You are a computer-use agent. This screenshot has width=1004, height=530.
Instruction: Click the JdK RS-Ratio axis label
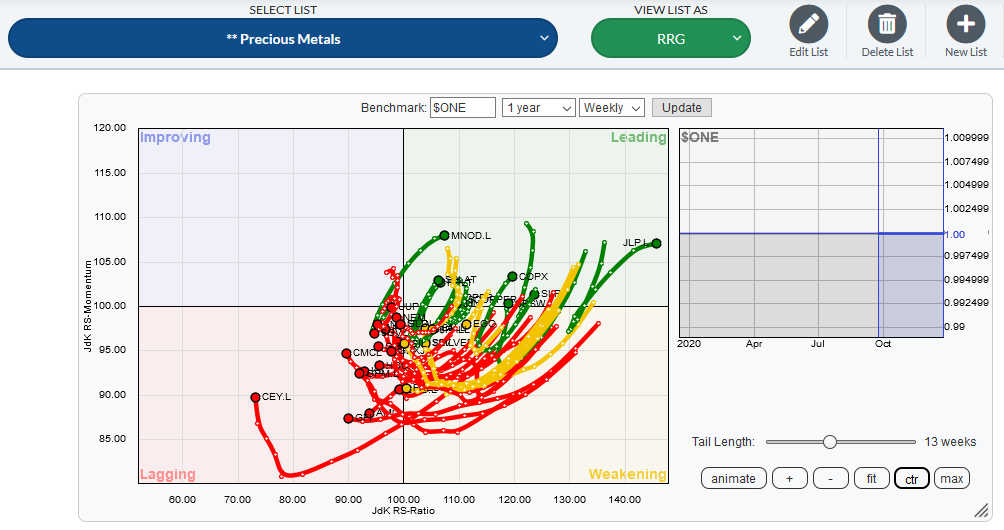[x=403, y=511]
